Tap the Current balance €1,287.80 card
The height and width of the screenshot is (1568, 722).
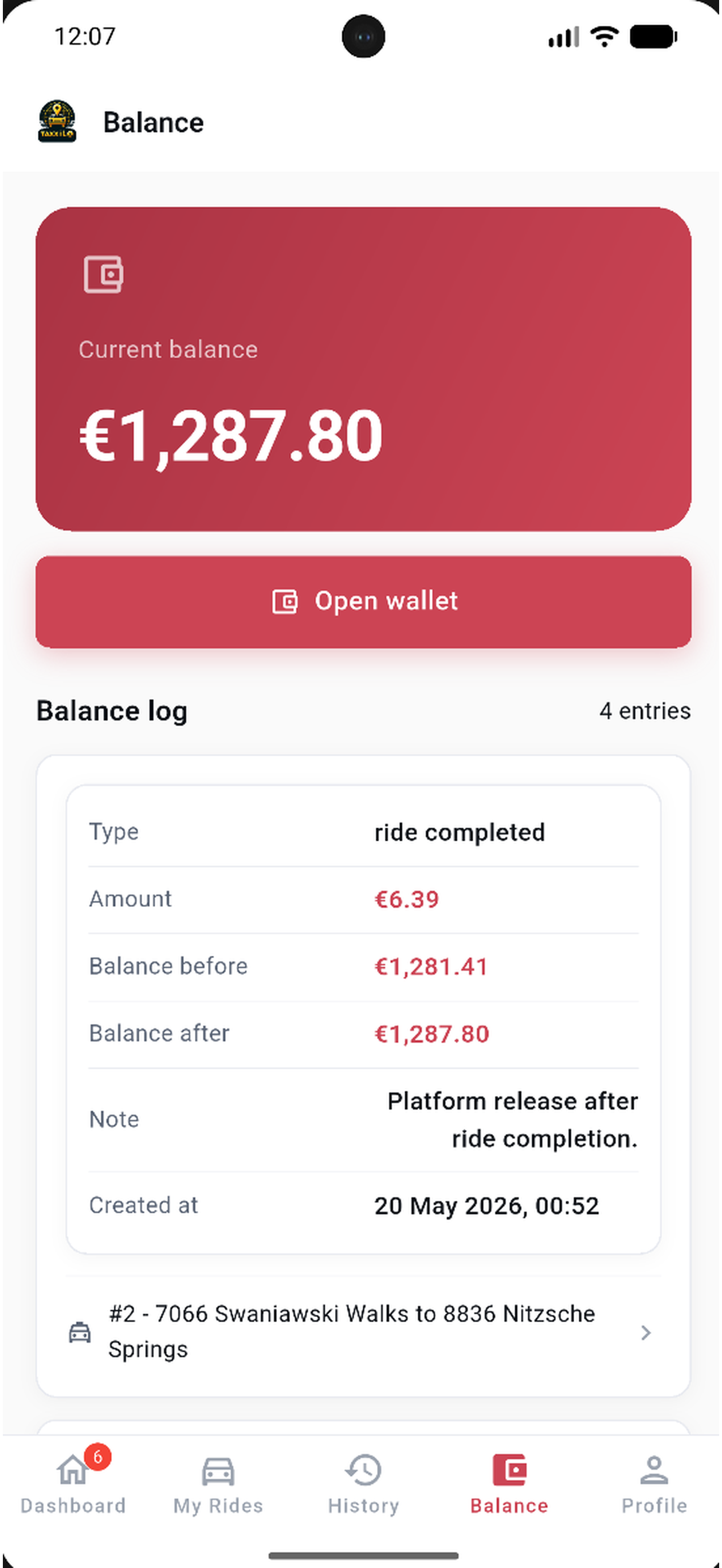[x=363, y=369]
